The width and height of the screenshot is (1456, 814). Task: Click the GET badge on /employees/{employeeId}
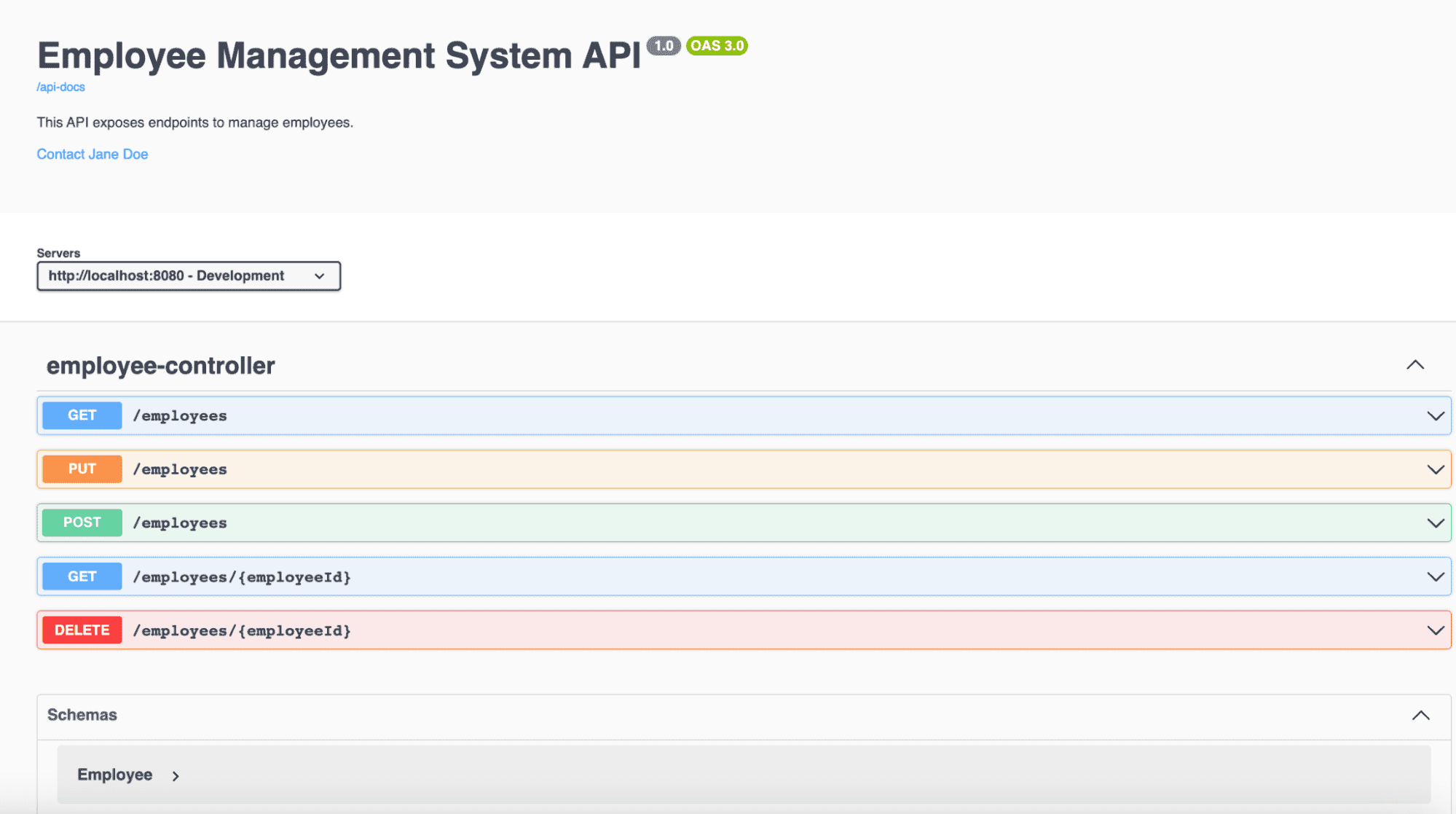81,576
